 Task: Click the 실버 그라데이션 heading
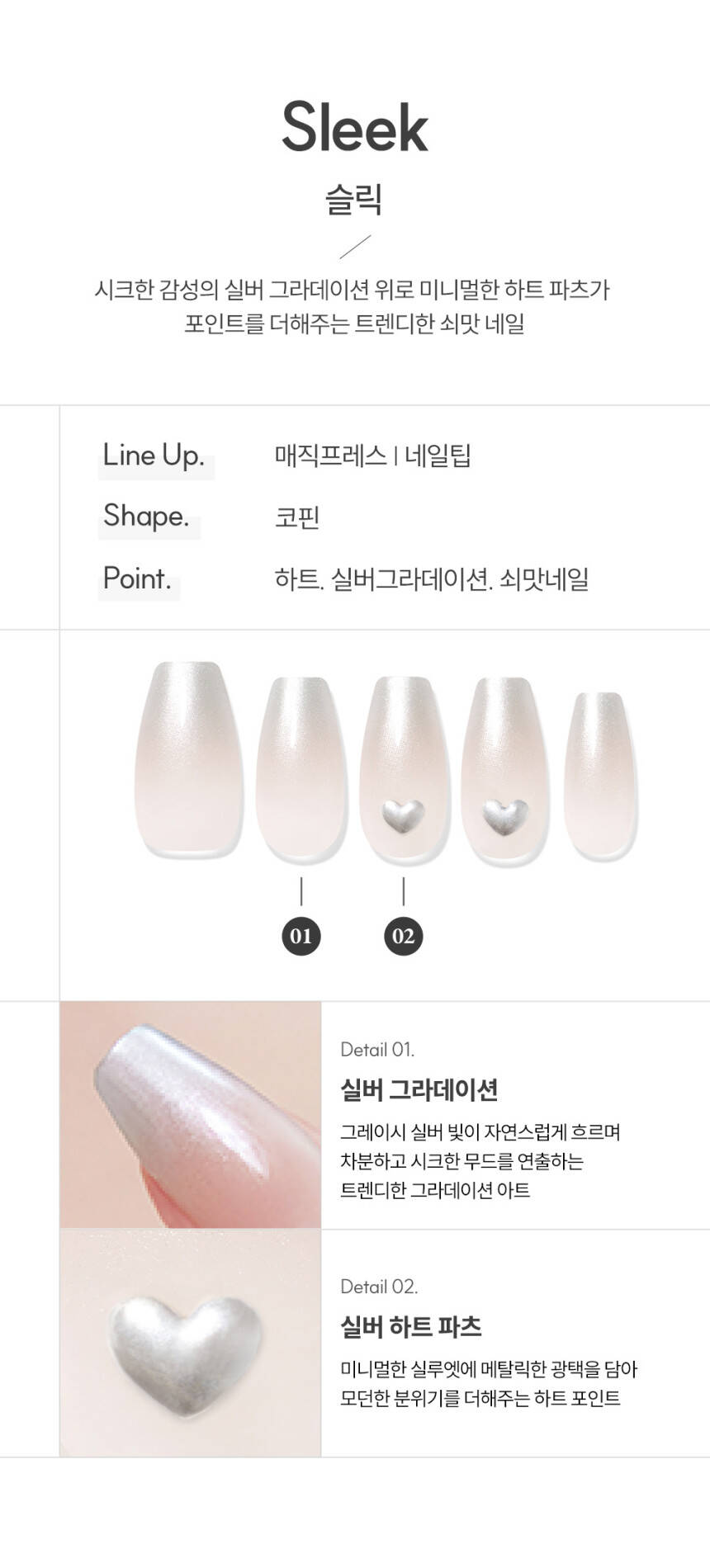click(x=419, y=1090)
